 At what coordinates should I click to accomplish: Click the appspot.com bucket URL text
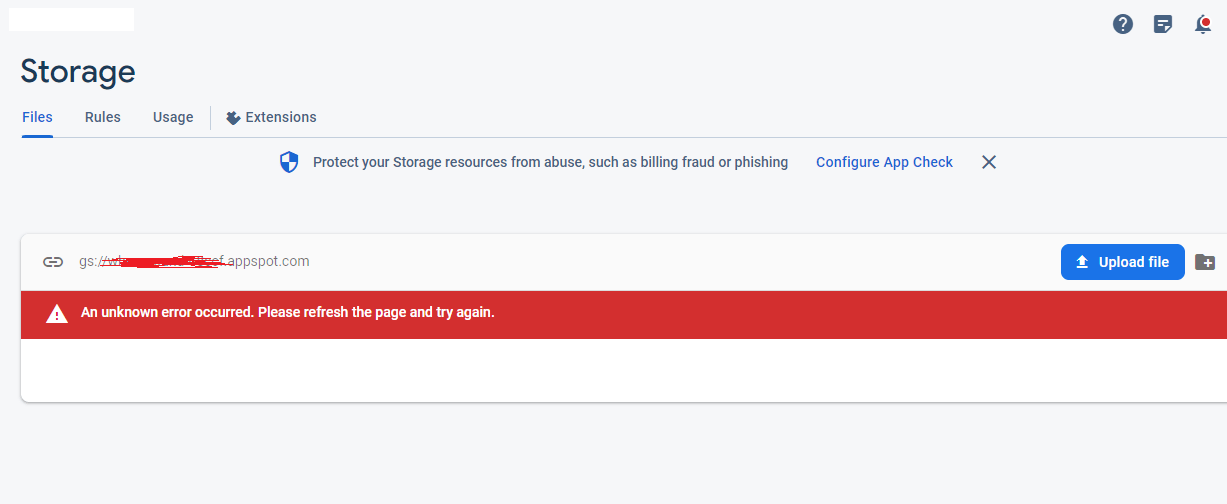click(x=194, y=262)
